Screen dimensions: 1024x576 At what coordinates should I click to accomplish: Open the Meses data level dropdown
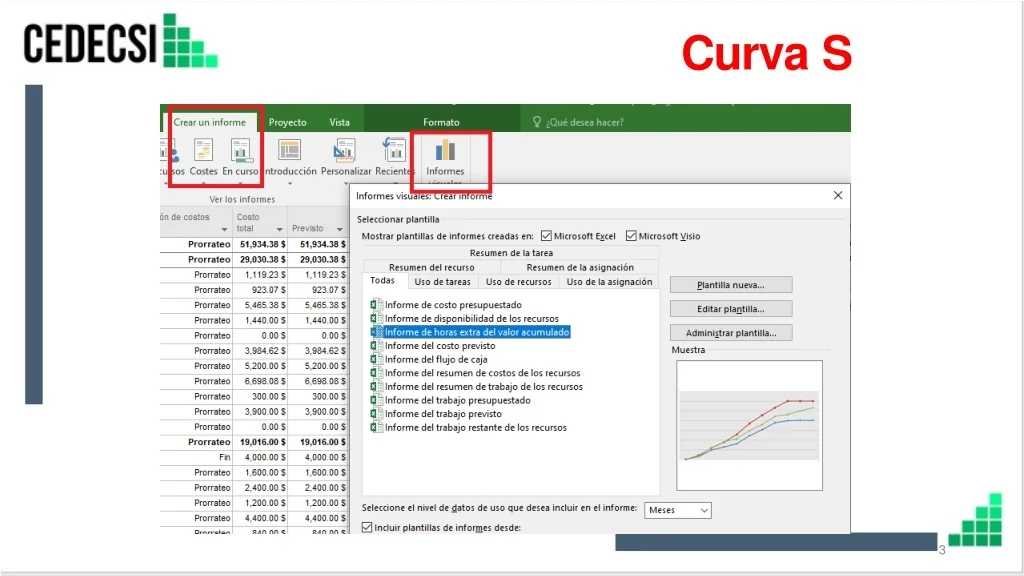pos(678,510)
